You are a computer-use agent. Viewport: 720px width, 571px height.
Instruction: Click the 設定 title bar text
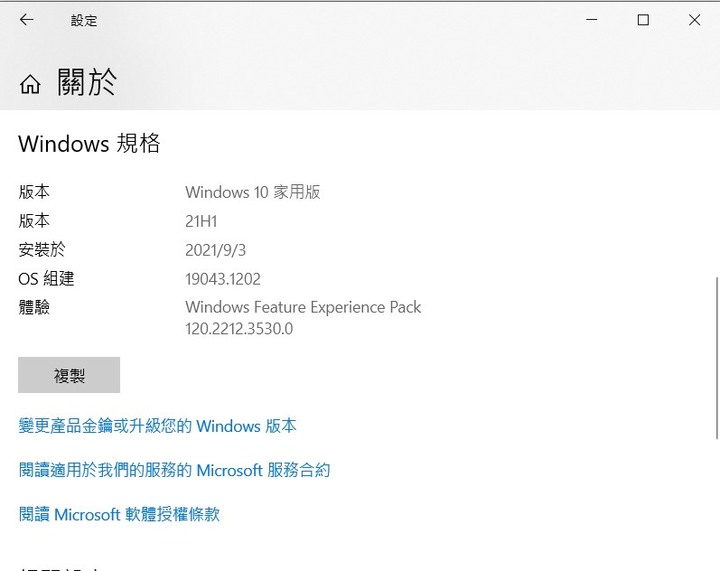click(x=84, y=20)
